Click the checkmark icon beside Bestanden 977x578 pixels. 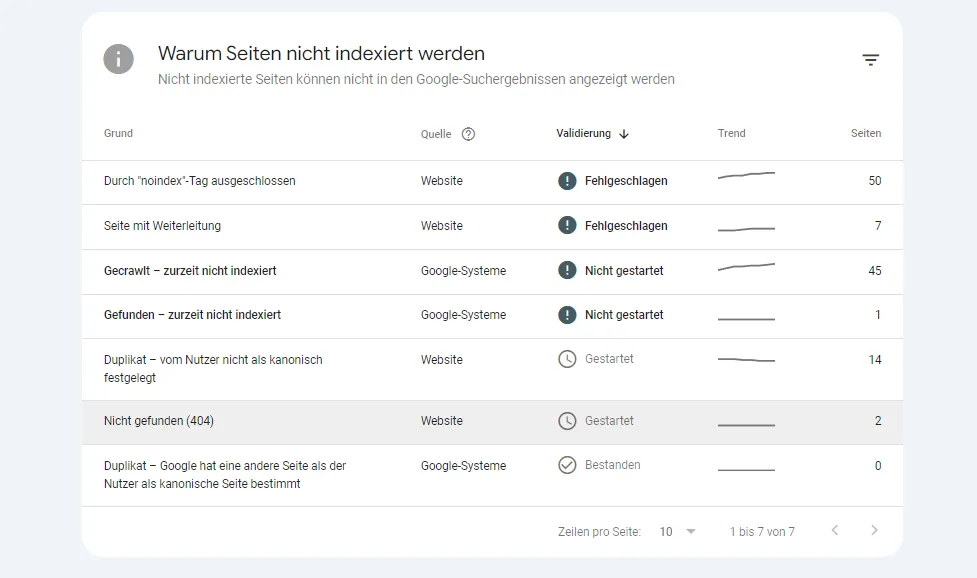(567, 465)
